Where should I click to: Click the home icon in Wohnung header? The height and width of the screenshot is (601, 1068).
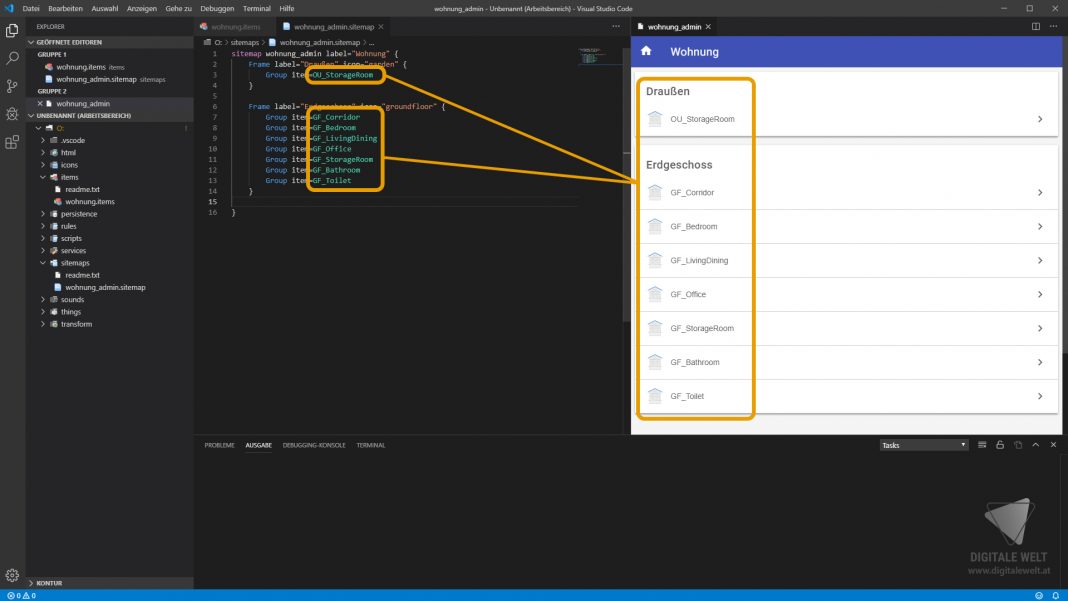pos(646,51)
